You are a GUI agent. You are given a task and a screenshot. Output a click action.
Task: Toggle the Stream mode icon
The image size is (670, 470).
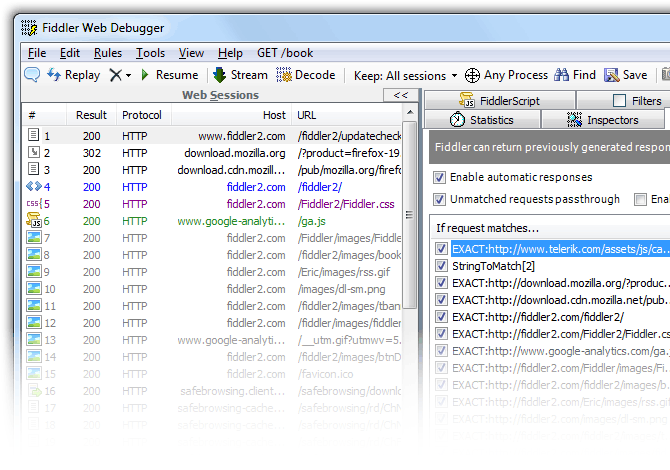[219, 75]
